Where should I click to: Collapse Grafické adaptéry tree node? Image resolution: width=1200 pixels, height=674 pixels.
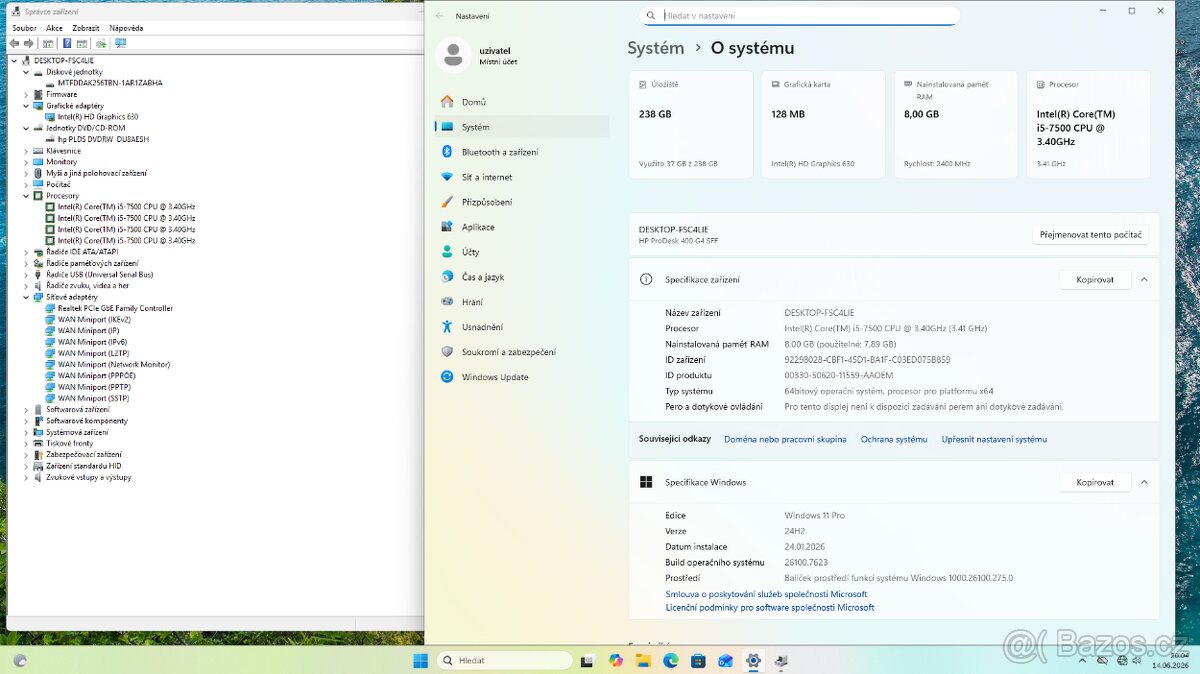click(x=26, y=105)
